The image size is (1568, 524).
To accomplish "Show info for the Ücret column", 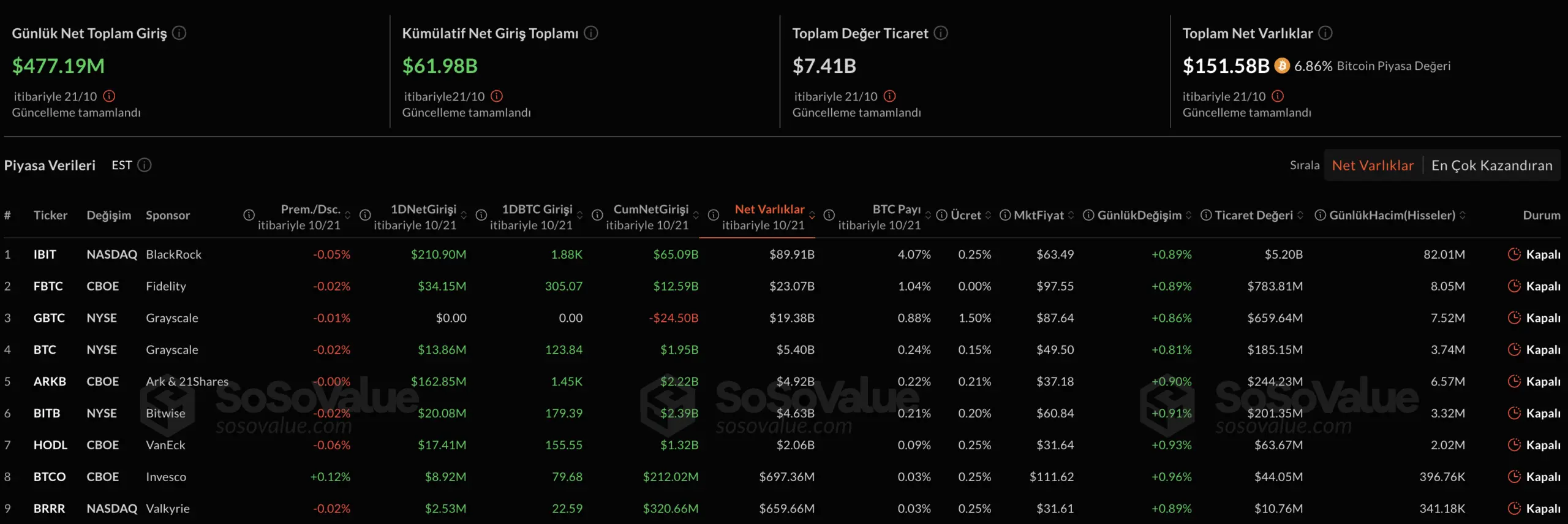I will tap(942, 215).
